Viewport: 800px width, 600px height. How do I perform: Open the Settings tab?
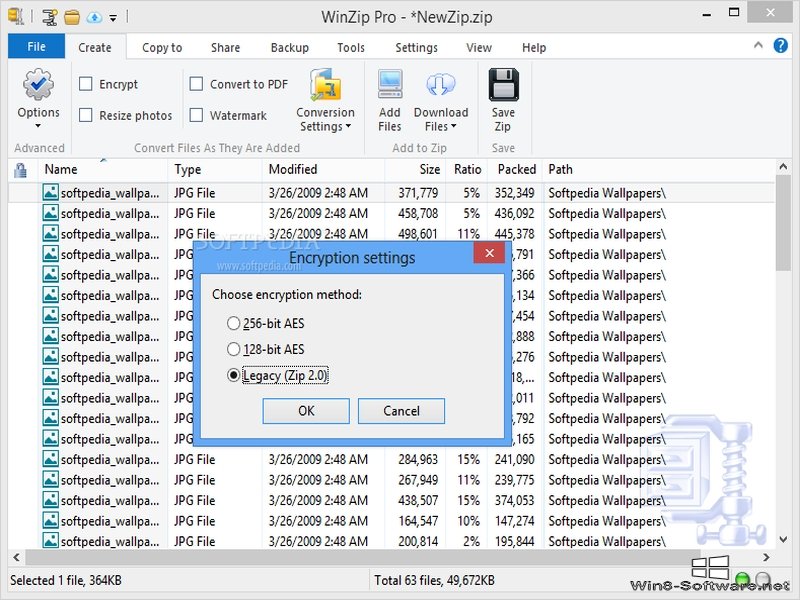click(416, 47)
